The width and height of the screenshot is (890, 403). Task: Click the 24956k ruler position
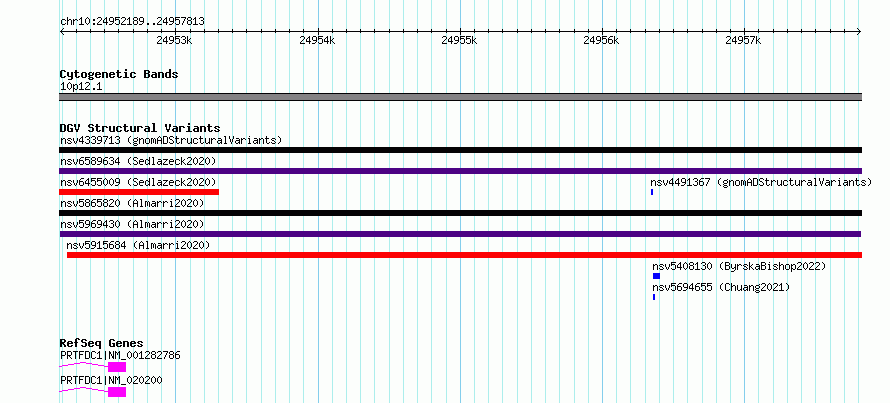pyautogui.click(x=602, y=40)
